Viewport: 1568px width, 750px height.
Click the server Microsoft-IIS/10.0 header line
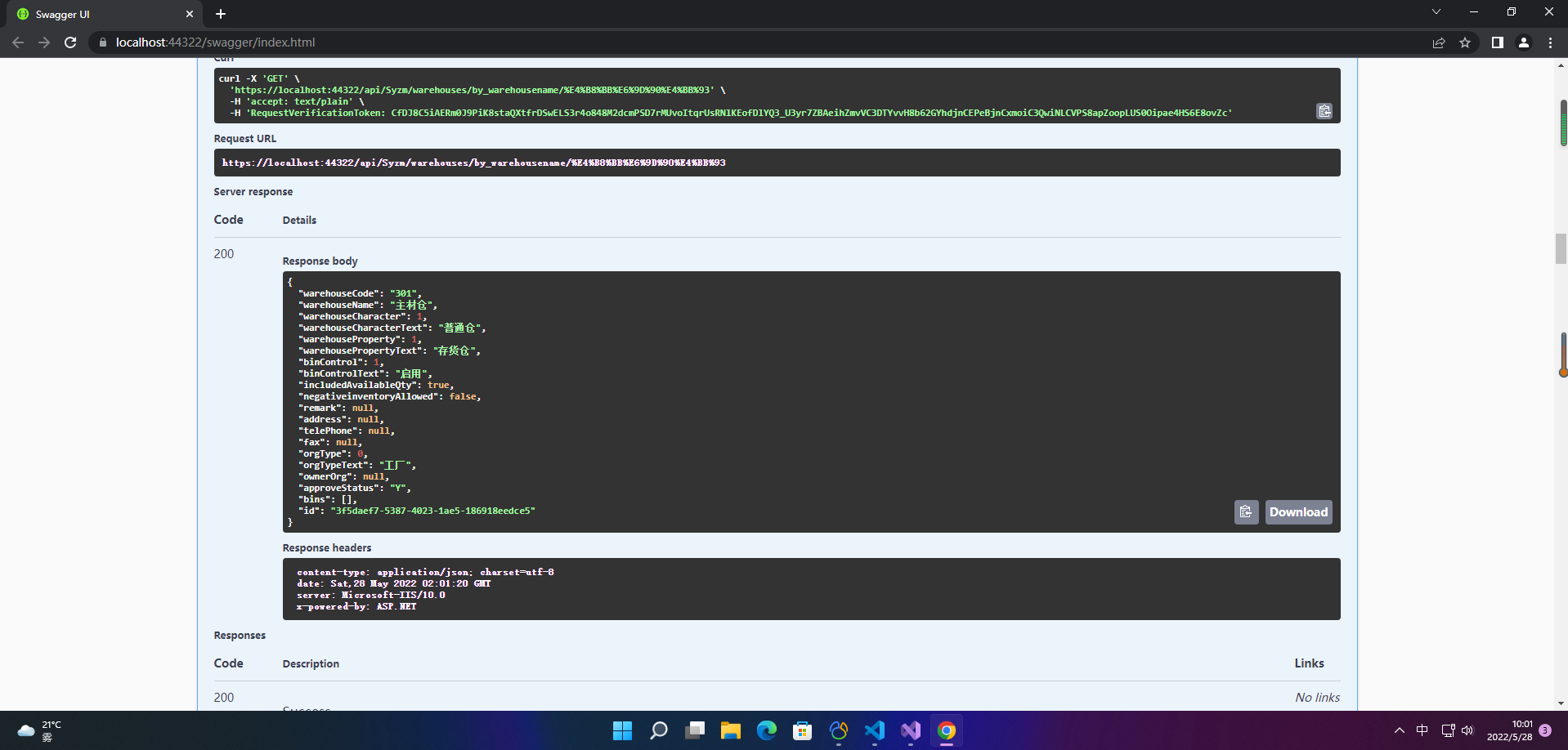(371, 595)
